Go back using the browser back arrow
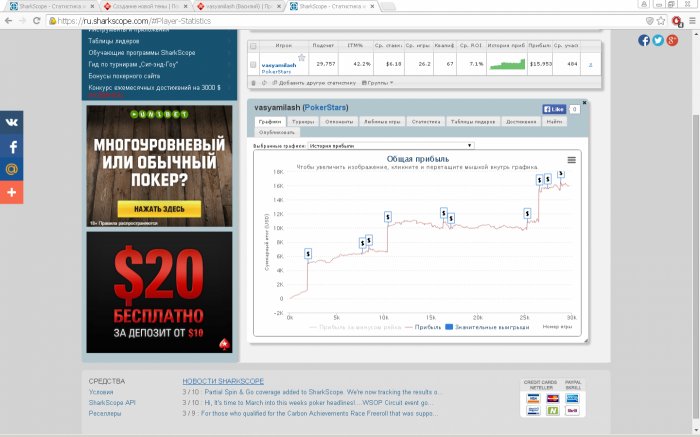 click(x=8, y=21)
